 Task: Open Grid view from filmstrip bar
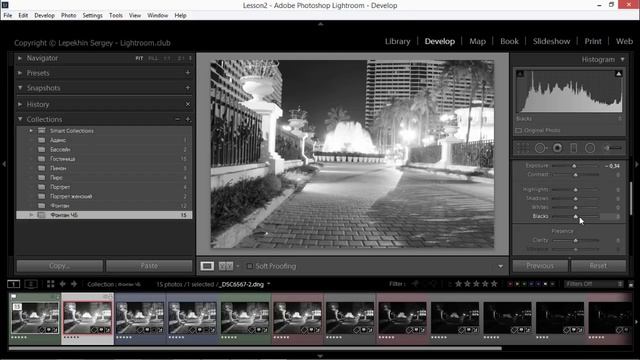pos(51,284)
